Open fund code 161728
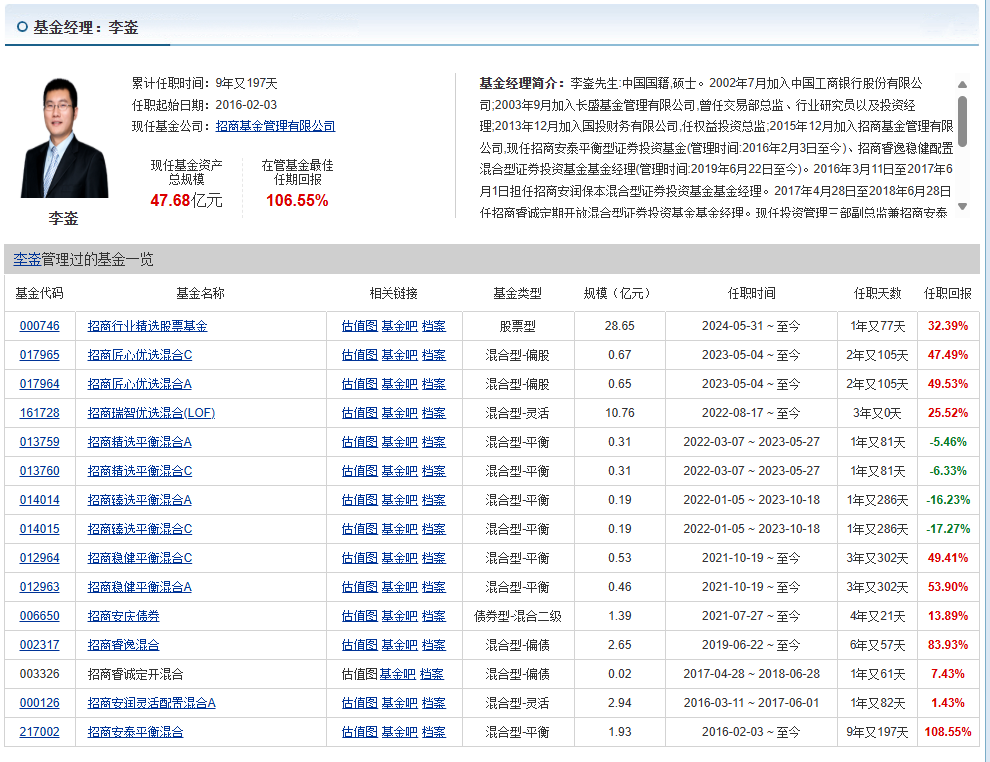Image resolution: width=990 pixels, height=762 pixels. pos(40,413)
